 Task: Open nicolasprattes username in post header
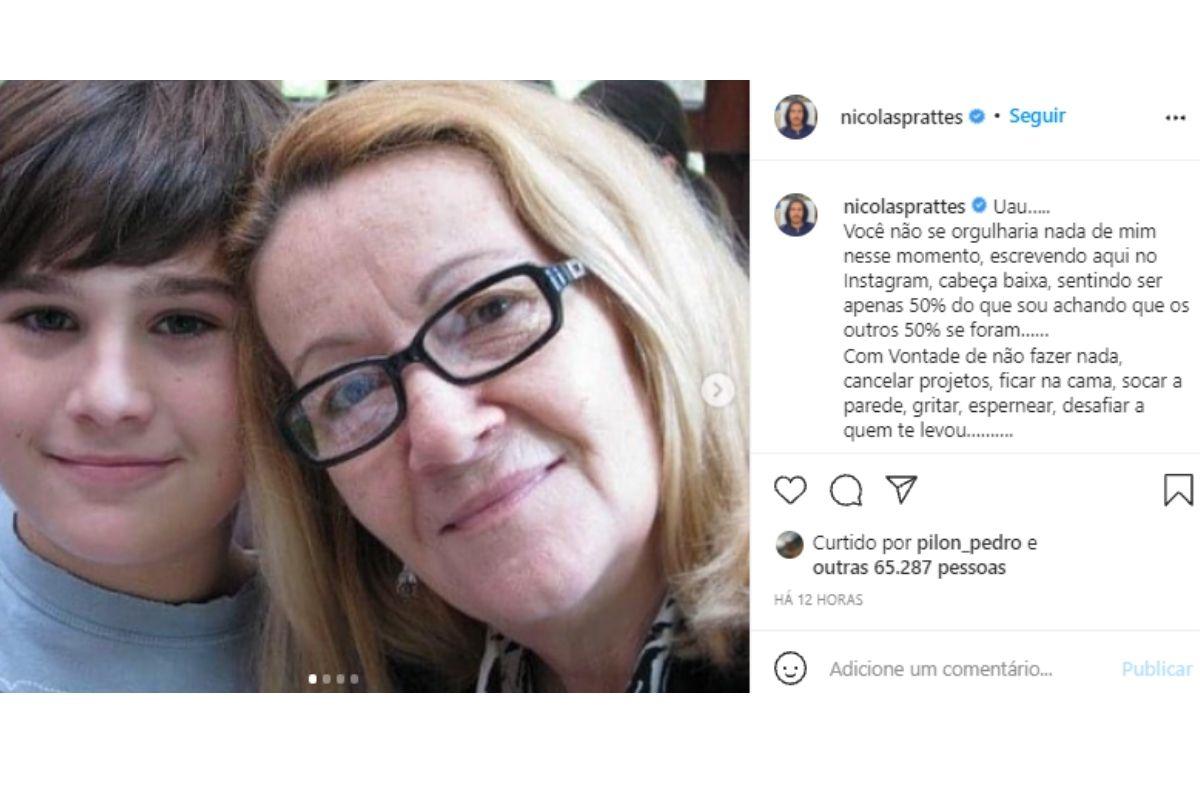904,117
